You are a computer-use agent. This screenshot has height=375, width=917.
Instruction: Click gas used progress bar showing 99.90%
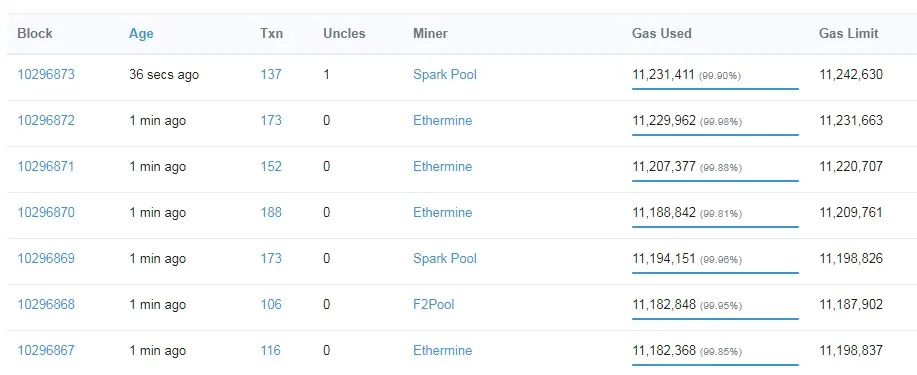click(x=715, y=89)
